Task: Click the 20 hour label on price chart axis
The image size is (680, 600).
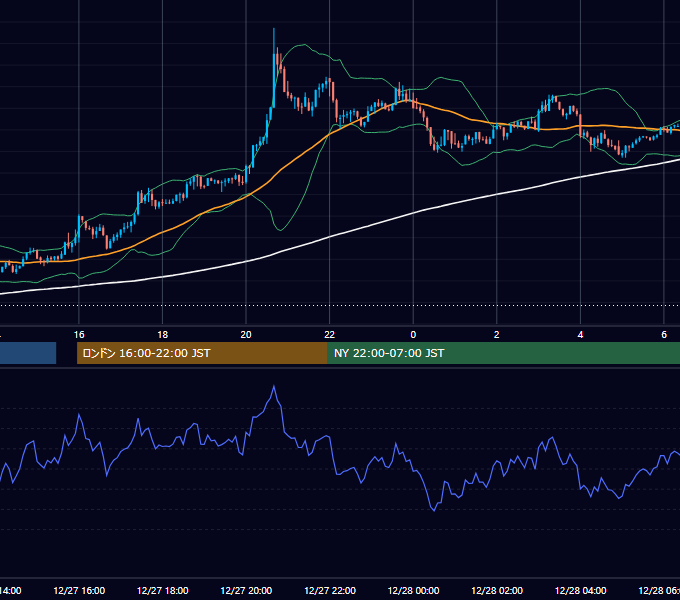Action: [x=246, y=335]
